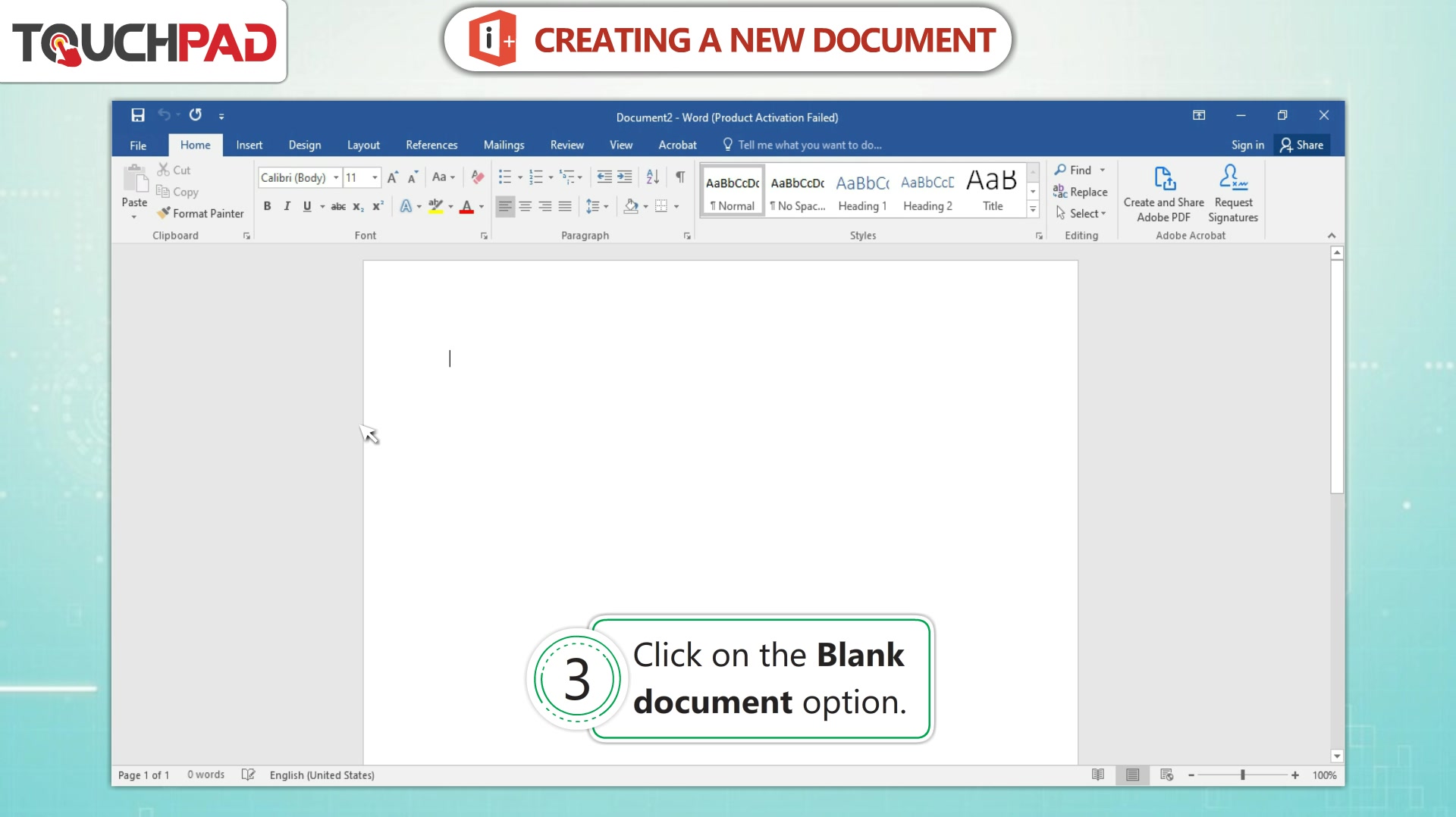Decrease font size with Shrink Font icon
1456x817 pixels.
click(413, 177)
